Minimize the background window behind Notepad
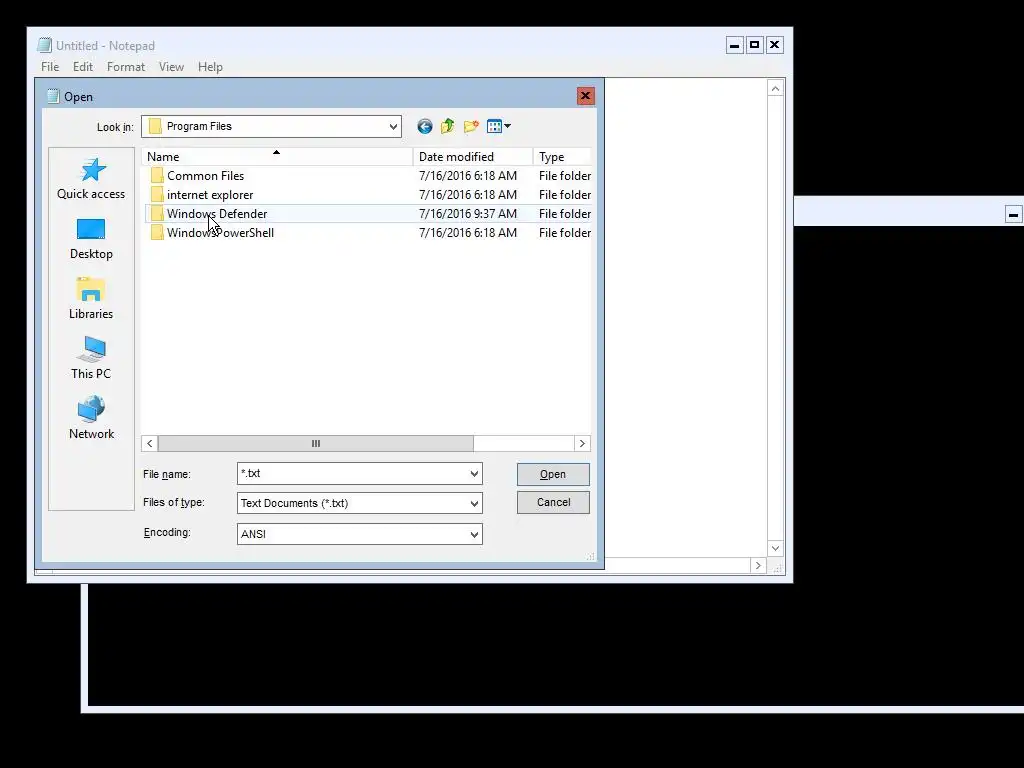 (1014, 214)
